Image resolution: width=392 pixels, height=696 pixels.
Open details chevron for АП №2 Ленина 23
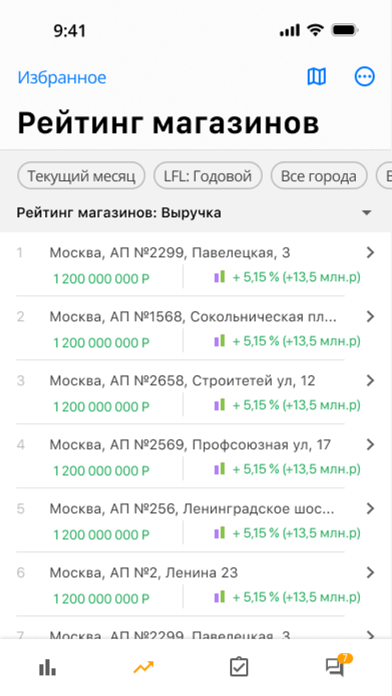(x=370, y=573)
